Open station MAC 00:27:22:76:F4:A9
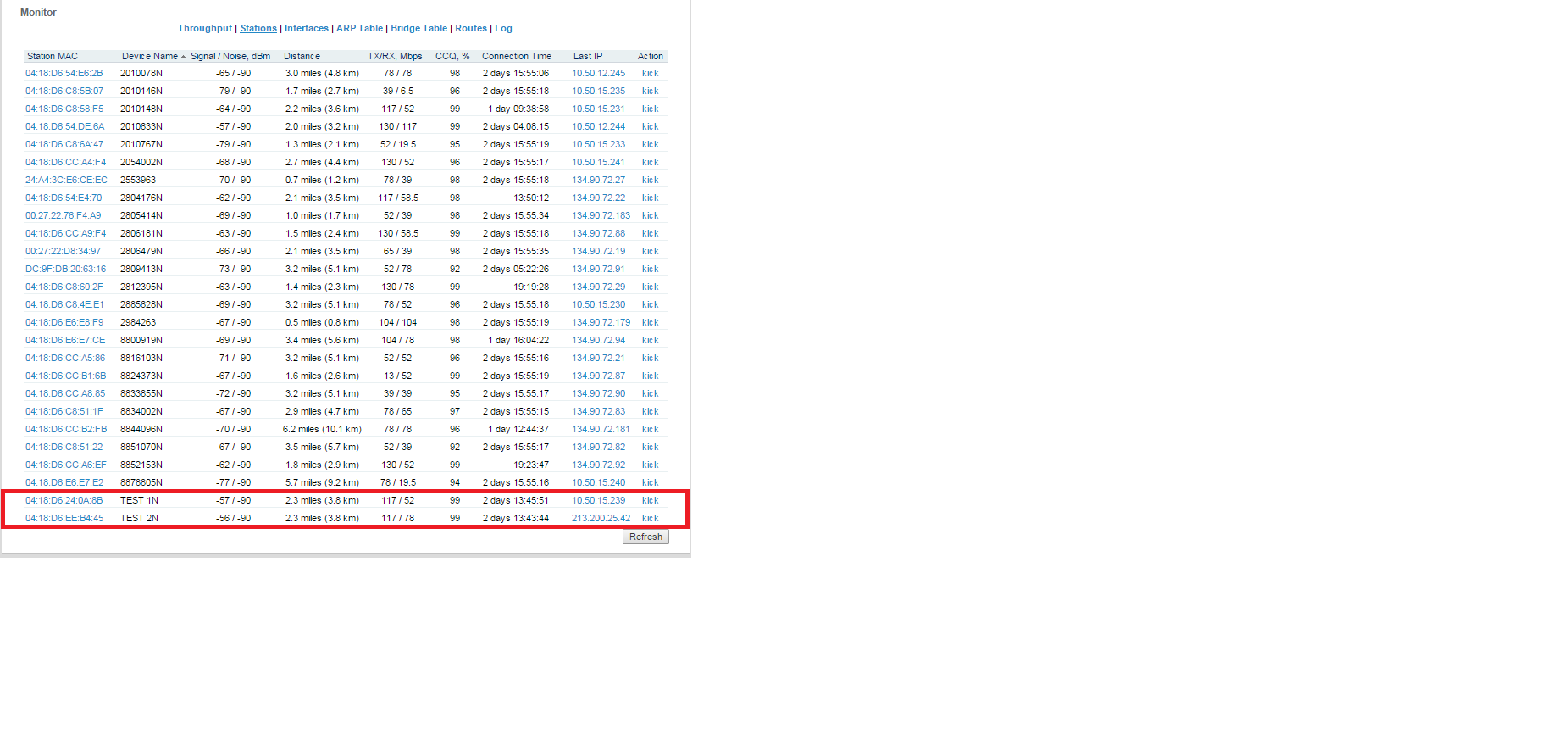 pyautogui.click(x=64, y=215)
